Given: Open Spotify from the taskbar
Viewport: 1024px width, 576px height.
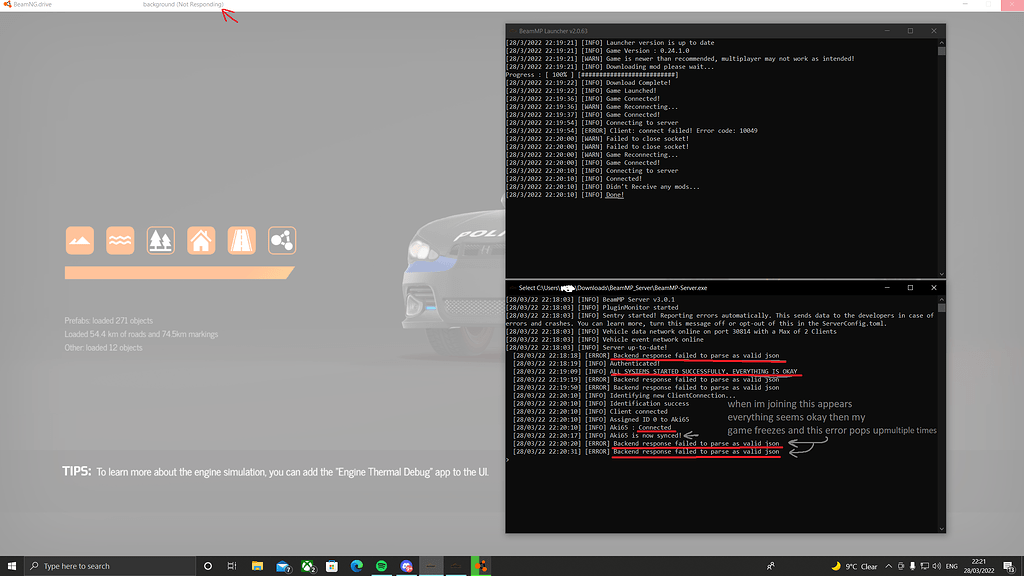Looking at the screenshot, I should tap(381, 565).
